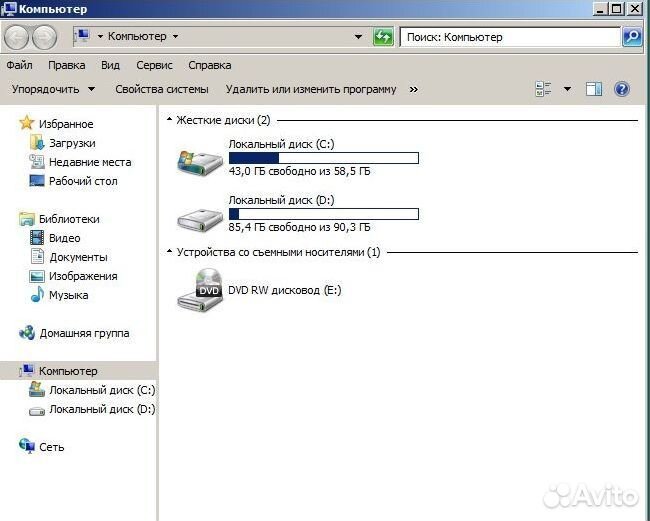Screen dimensions: 650x521
Task: Click the green refresh button
Action: click(x=383, y=37)
